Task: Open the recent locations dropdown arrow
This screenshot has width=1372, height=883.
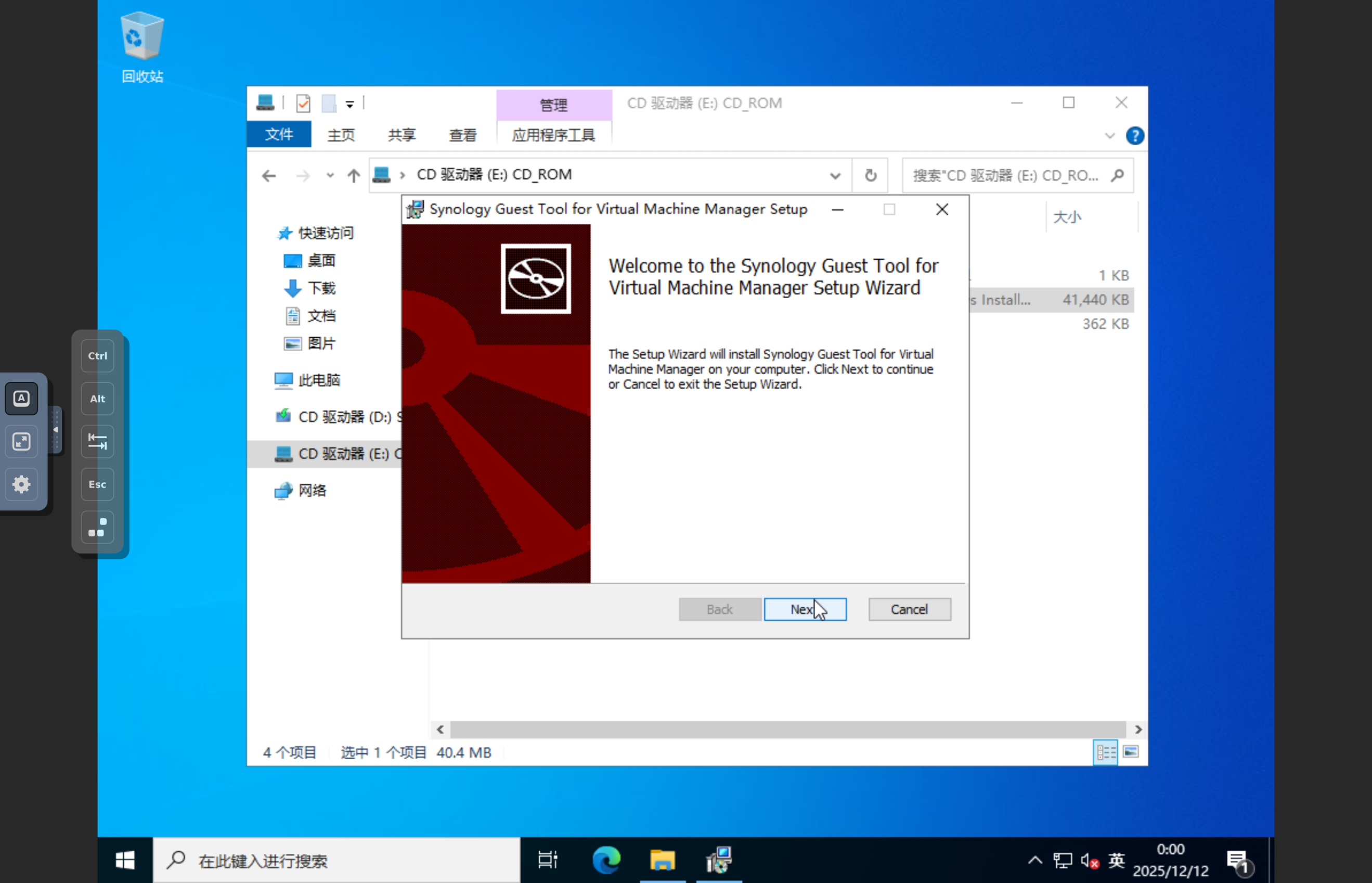Action: coord(330,175)
